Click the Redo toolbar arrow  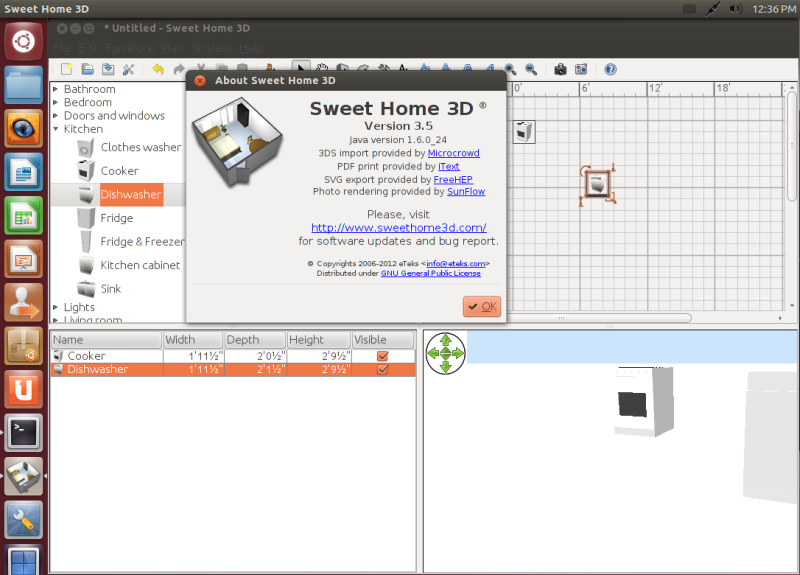pos(179,69)
